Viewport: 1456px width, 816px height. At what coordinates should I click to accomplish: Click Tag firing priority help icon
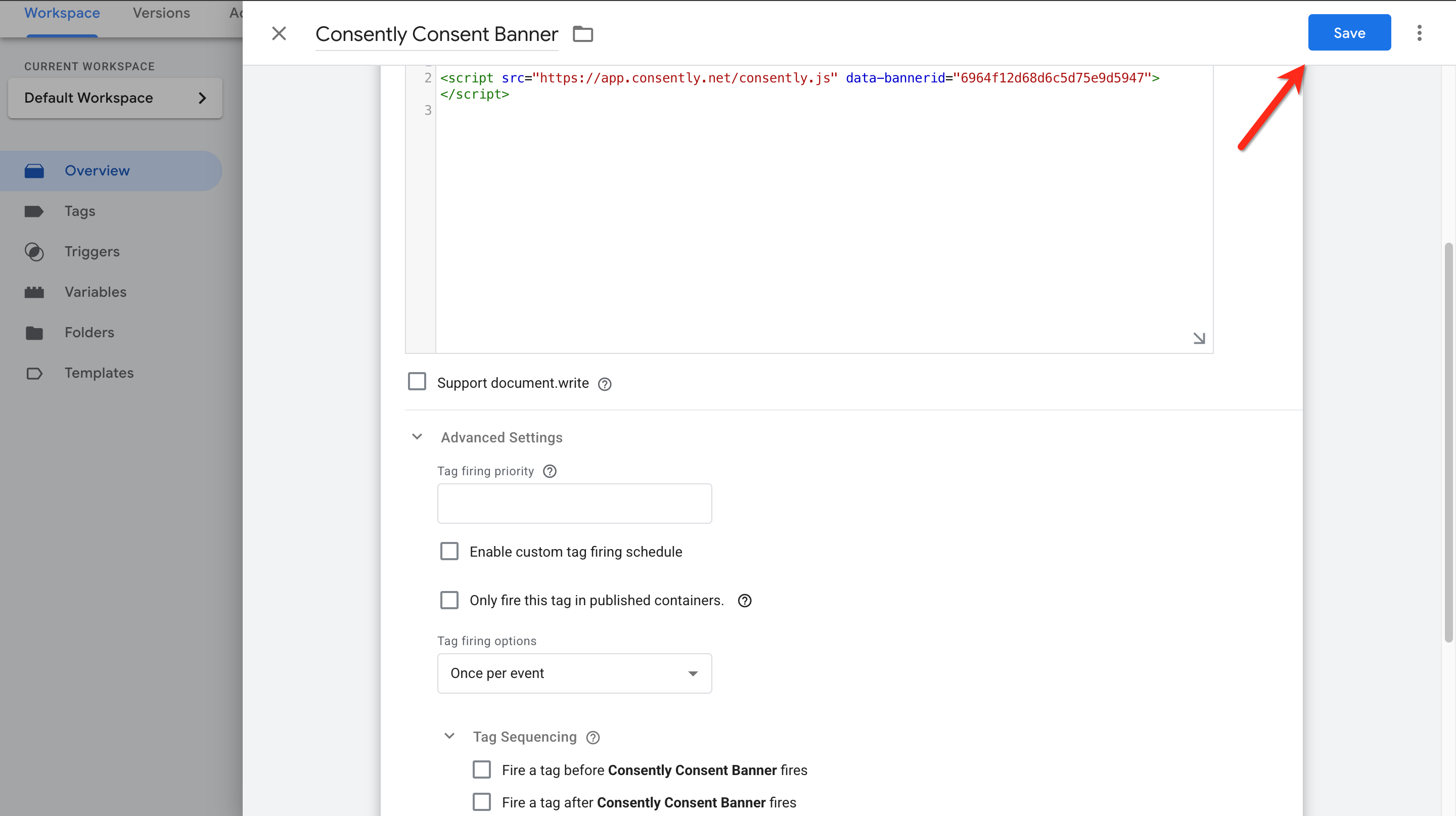coord(550,471)
